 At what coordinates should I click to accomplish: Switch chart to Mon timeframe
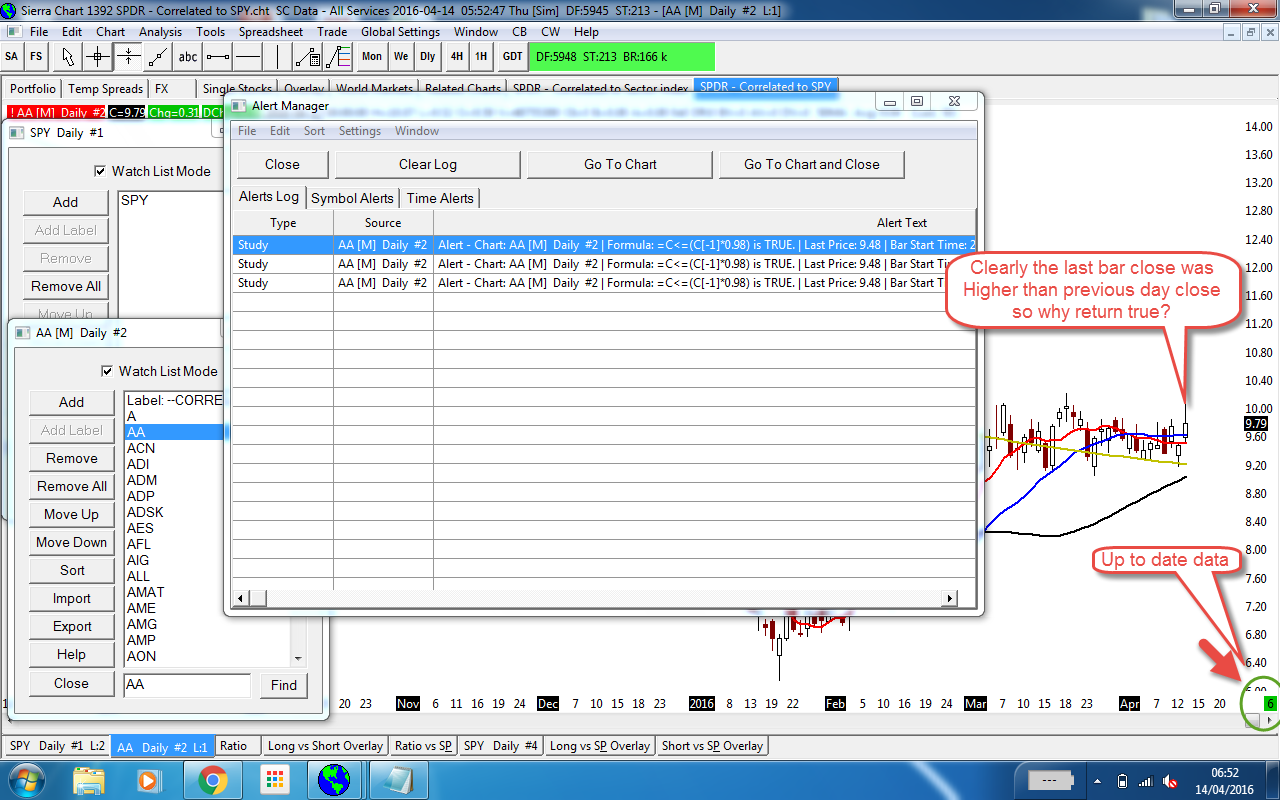click(x=372, y=56)
